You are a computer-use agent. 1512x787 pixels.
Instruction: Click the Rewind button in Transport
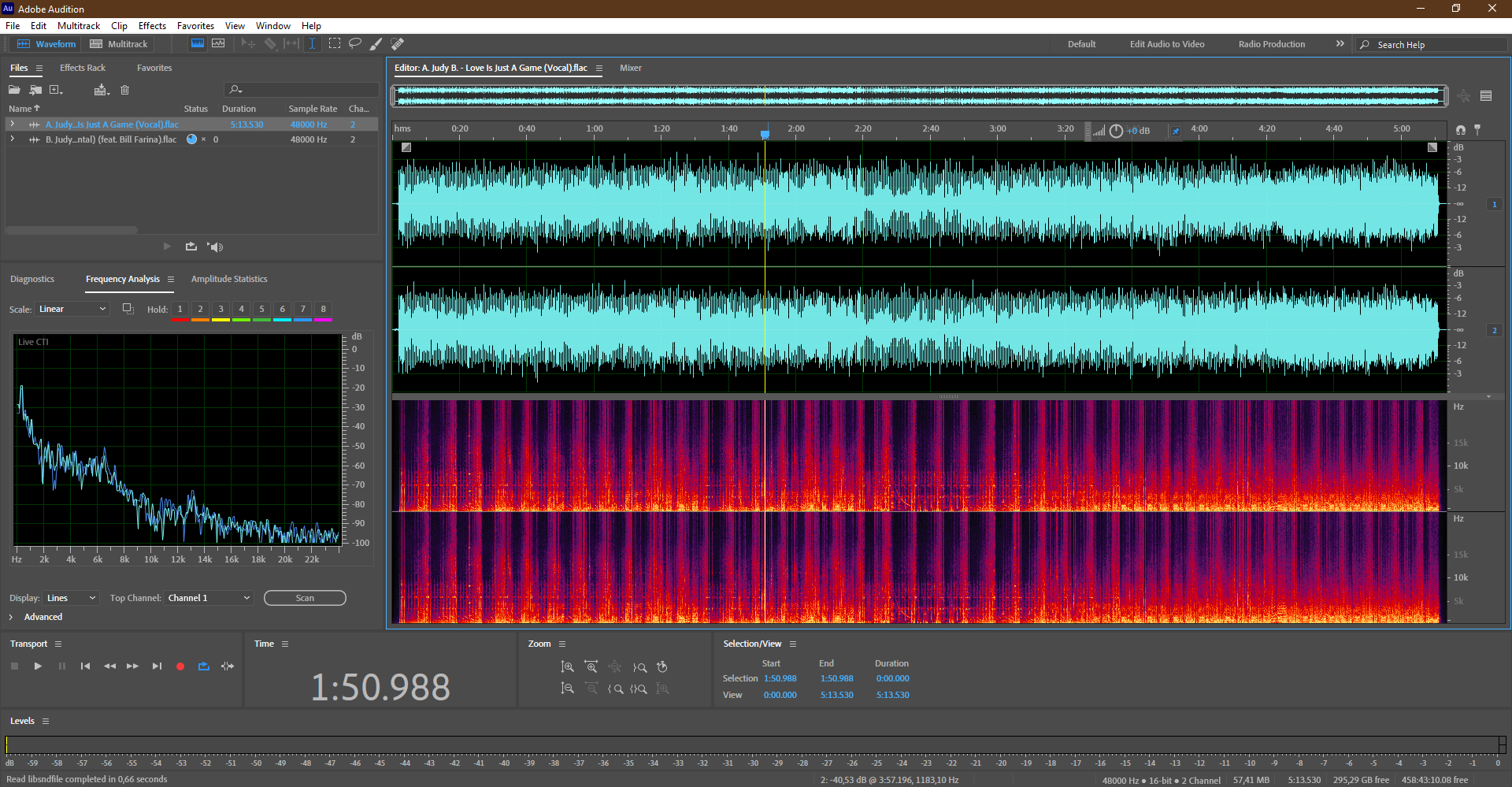109,666
